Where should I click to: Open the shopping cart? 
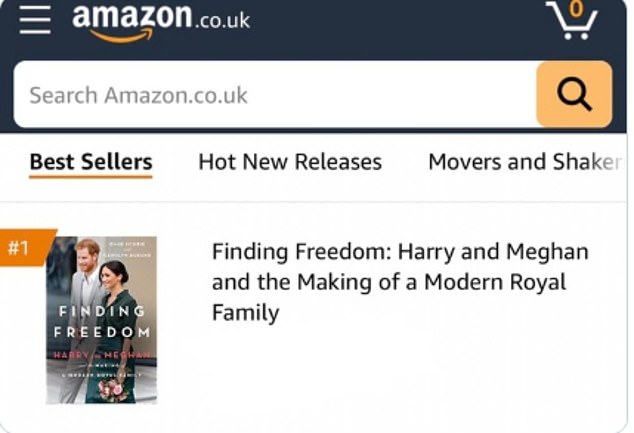[571, 22]
